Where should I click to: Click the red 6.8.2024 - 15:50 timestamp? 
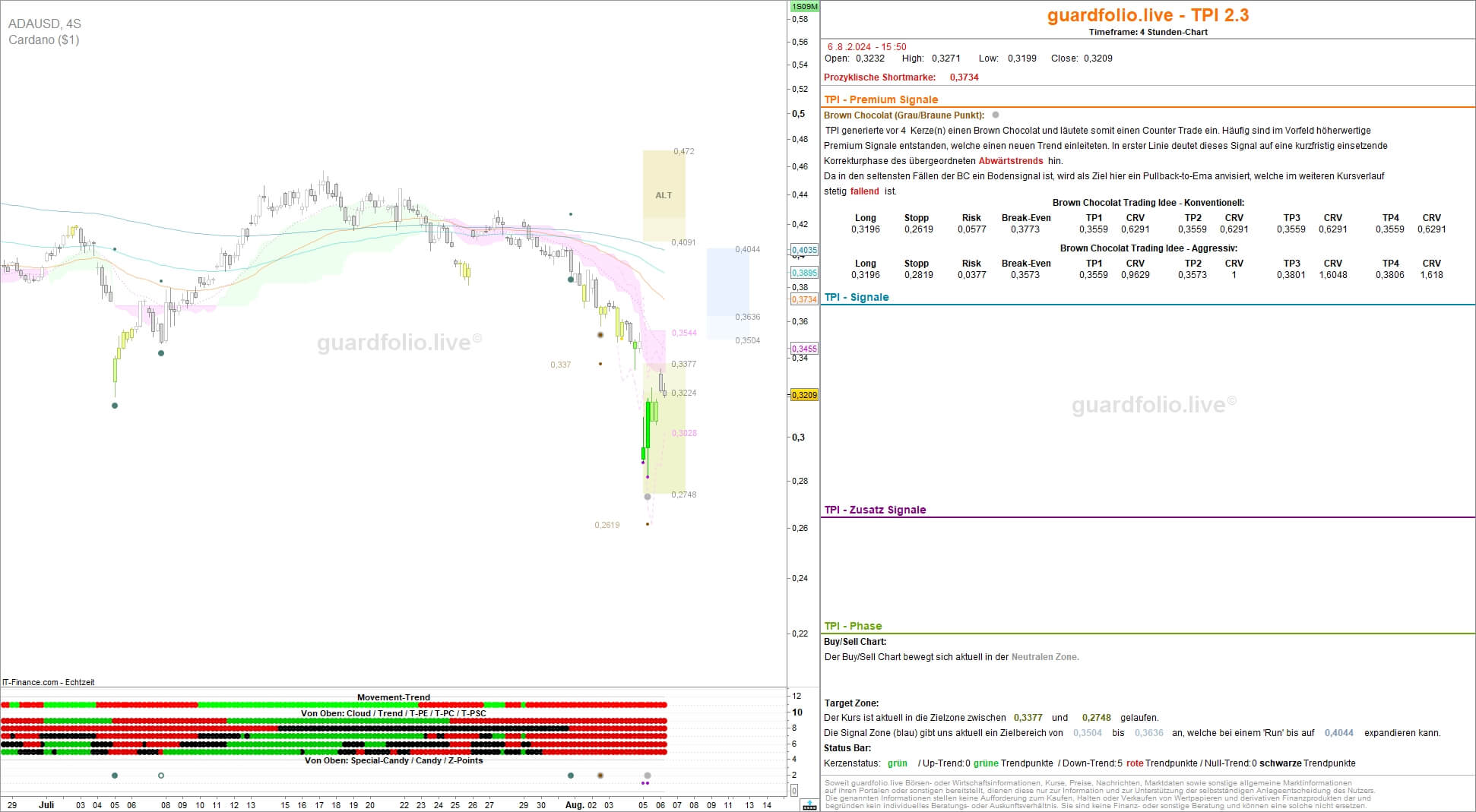click(867, 47)
